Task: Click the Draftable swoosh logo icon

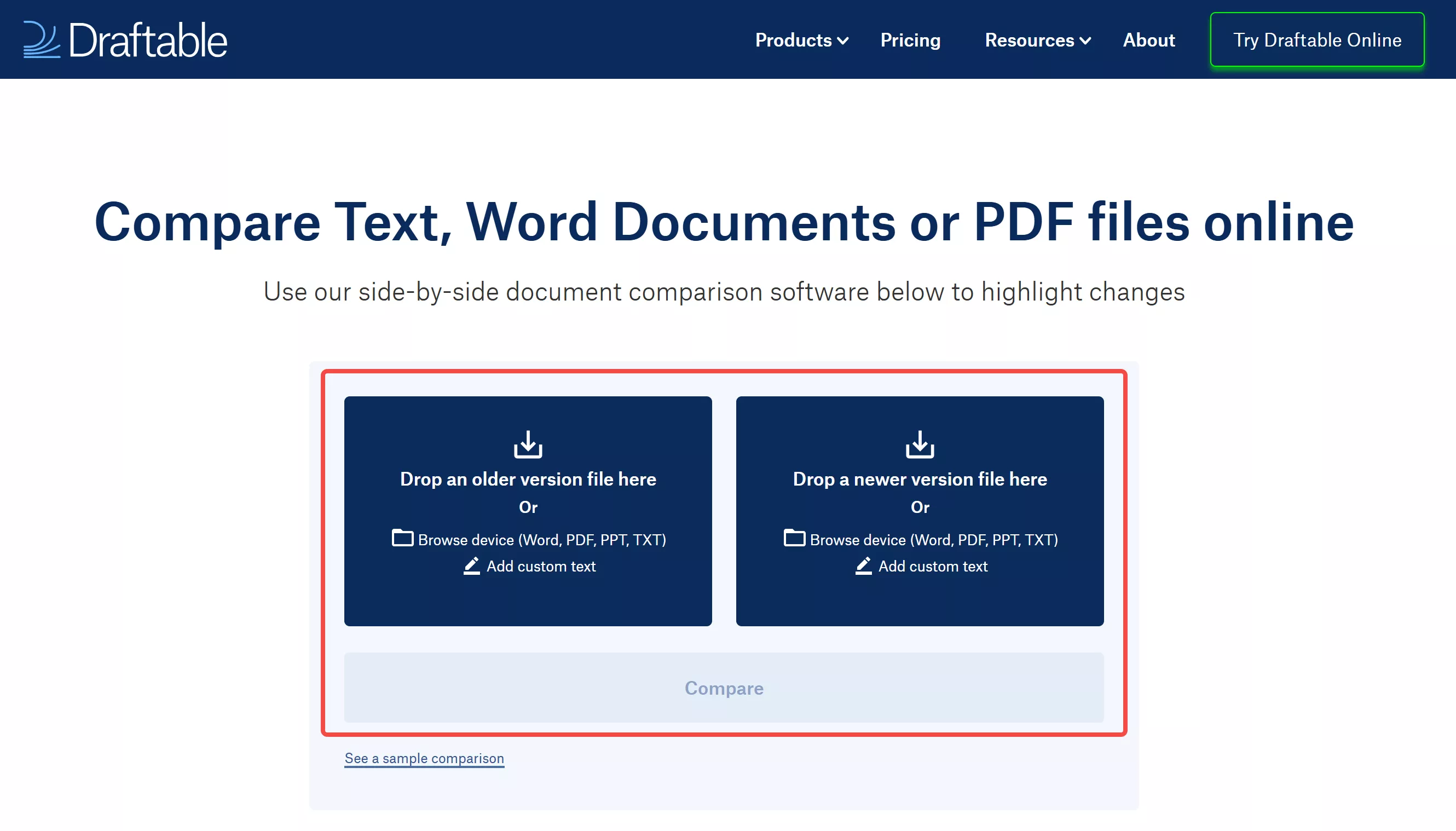Action: tap(41, 39)
